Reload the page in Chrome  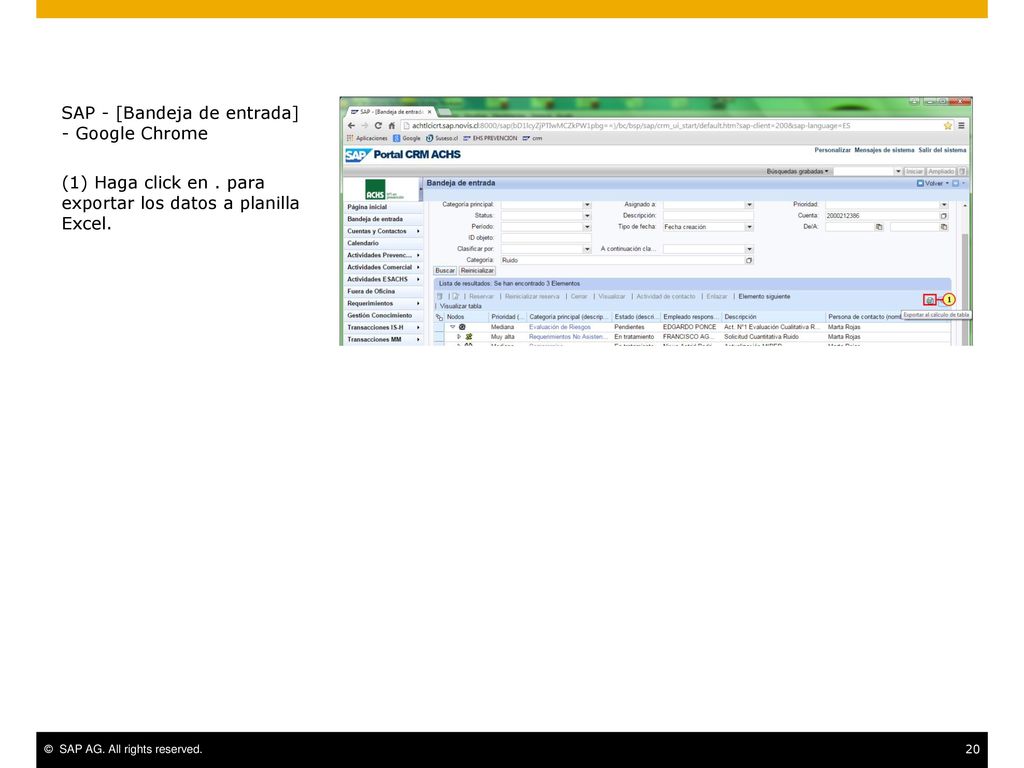pos(378,125)
